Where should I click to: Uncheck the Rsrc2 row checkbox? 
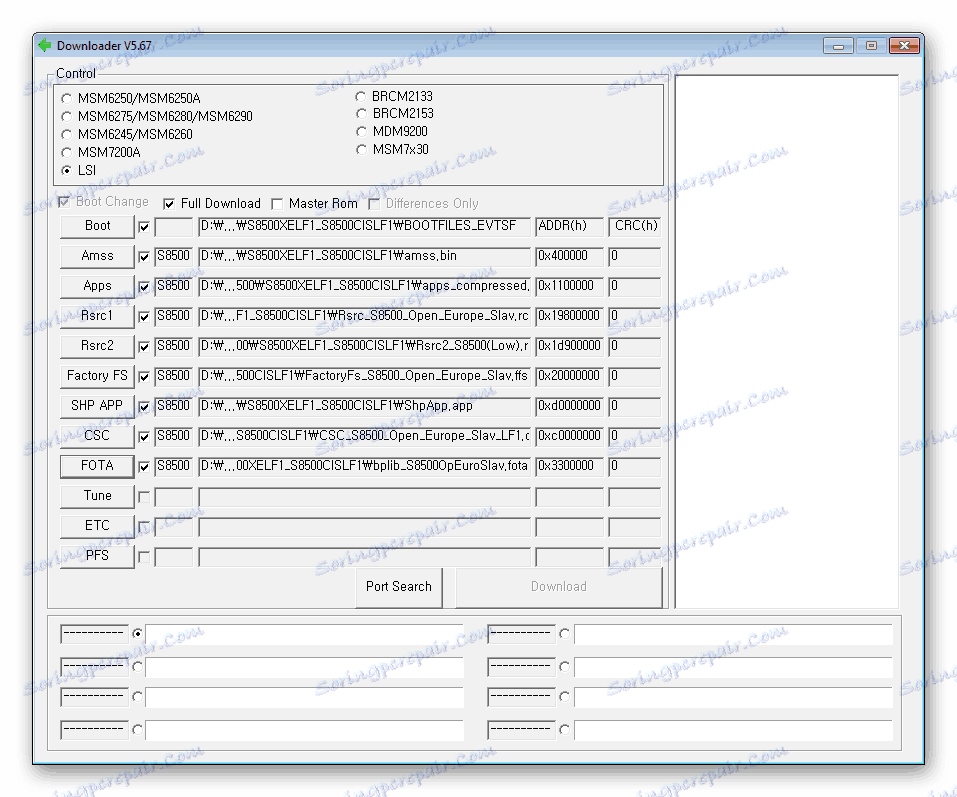[x=144, y=347]
